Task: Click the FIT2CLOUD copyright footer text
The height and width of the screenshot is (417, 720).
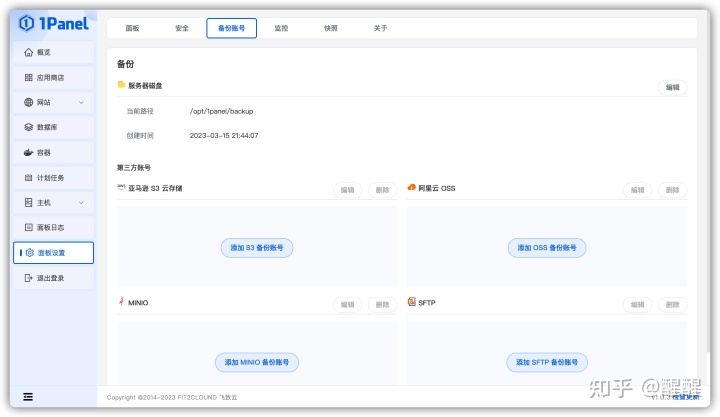Action: (x=172, y=397)
